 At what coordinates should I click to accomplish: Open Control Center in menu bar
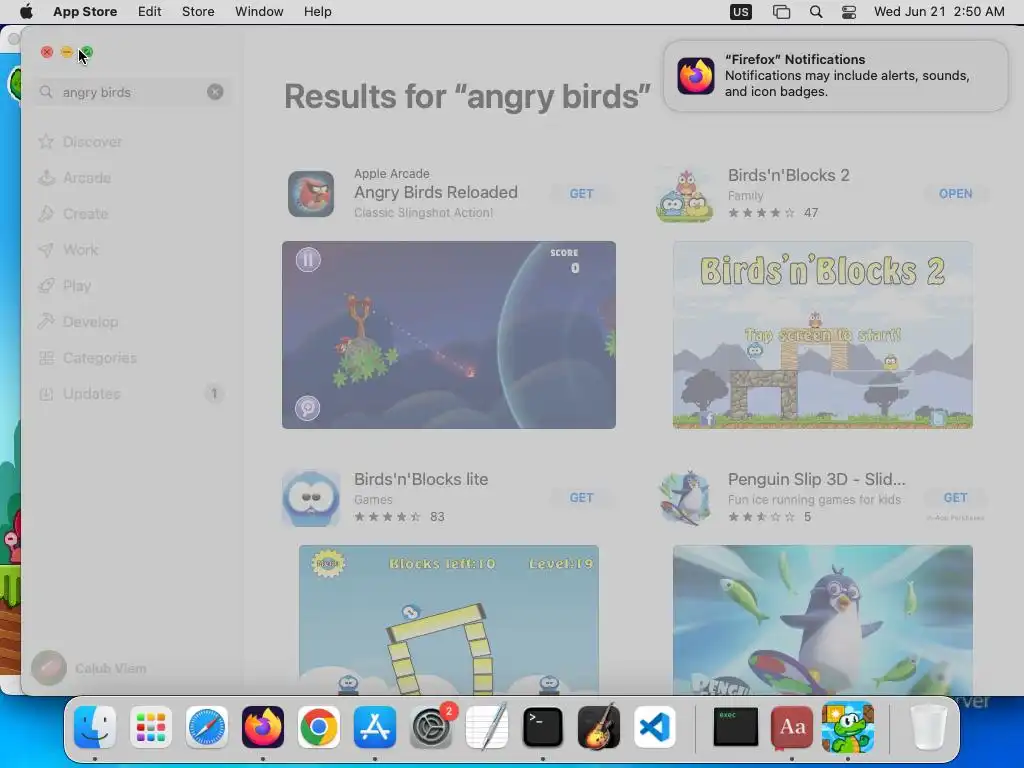pos(848,12)
